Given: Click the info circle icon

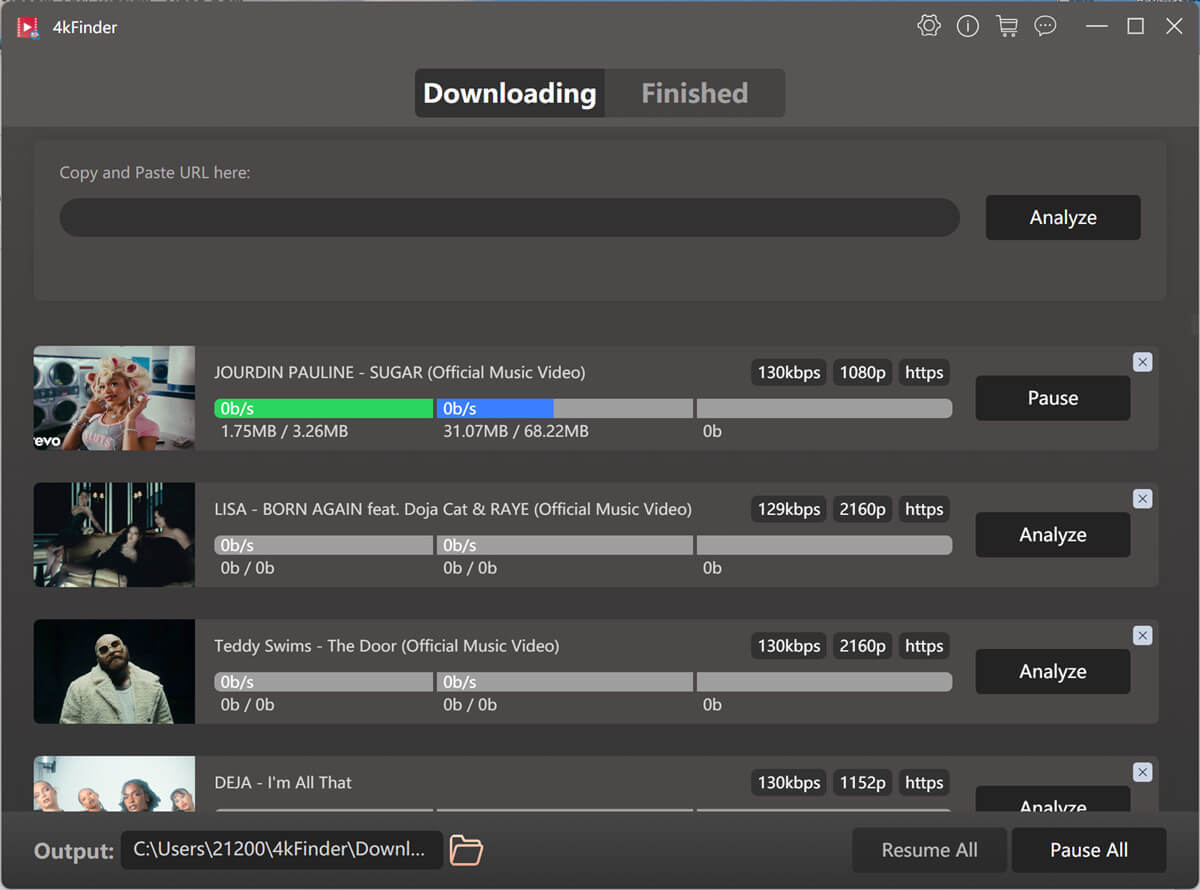Looking at the screenshot, I should (x=967, y=26).
